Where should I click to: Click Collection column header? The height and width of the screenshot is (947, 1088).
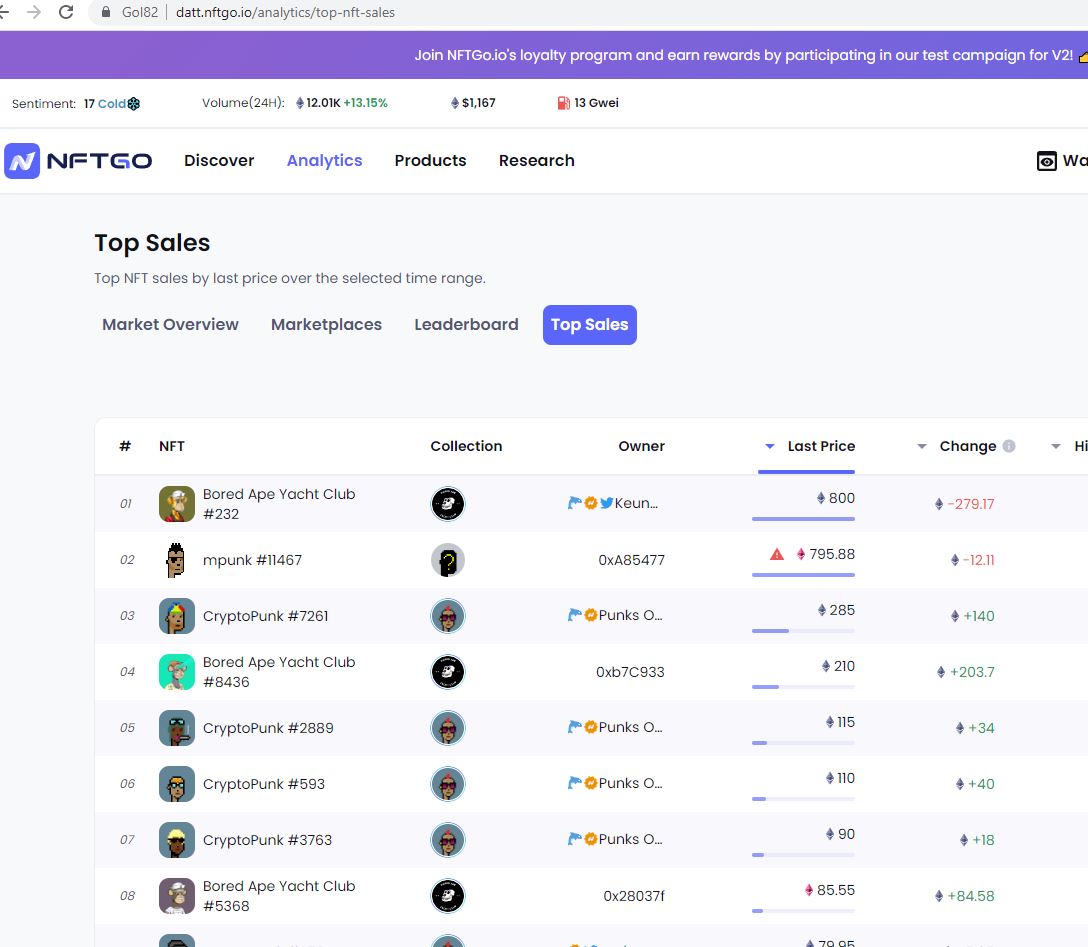[466, 446]
